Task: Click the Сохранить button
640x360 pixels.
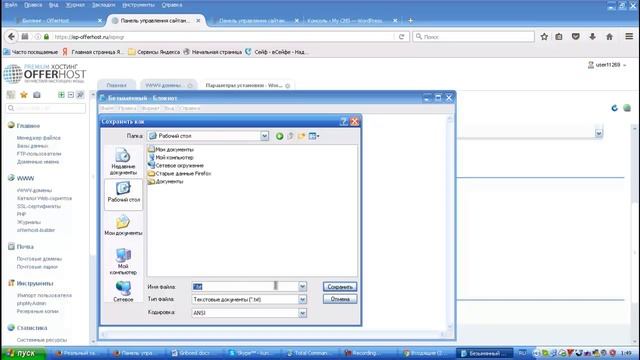Action: click(x=340, y=287)
